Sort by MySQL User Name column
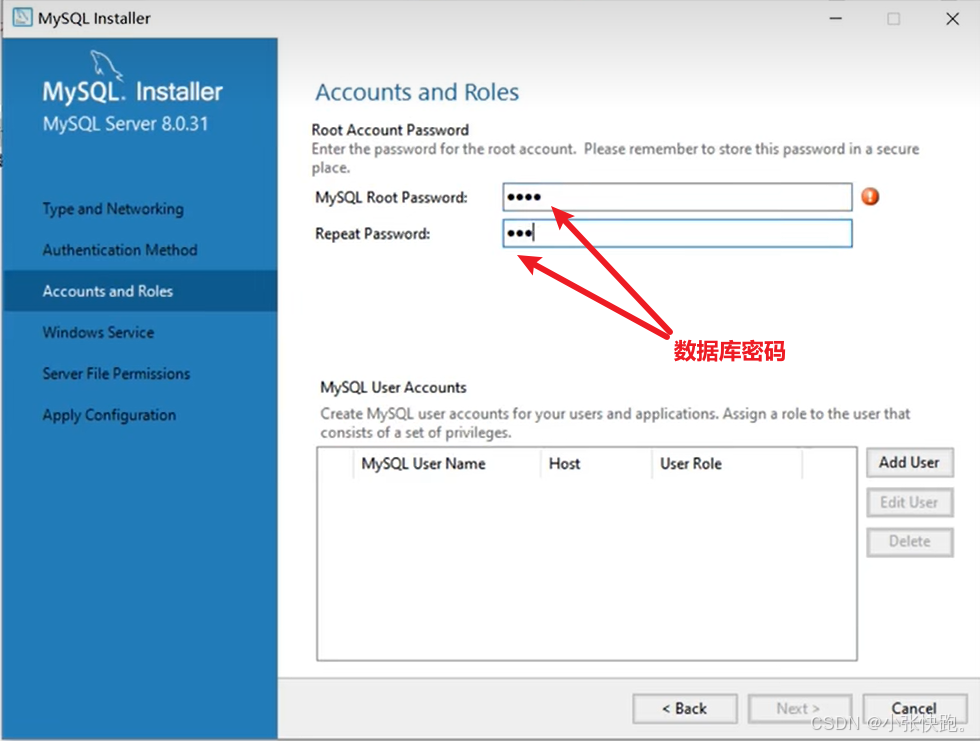Viewport: 980px width, 741px height. click(446, 464)
